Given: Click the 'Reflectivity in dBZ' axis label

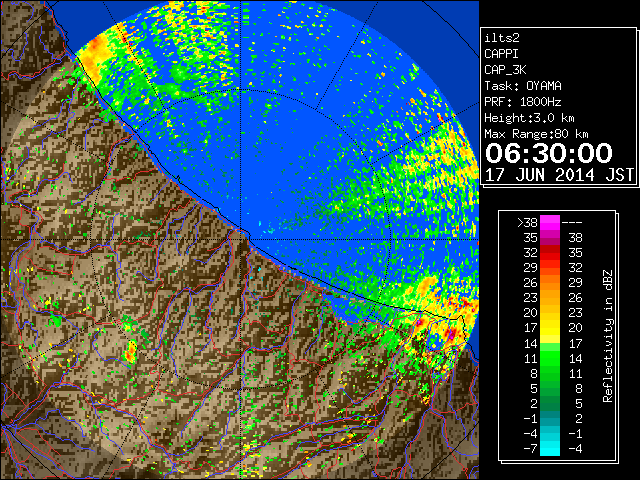Looking at the screenshot, I should tap(607, 336).
